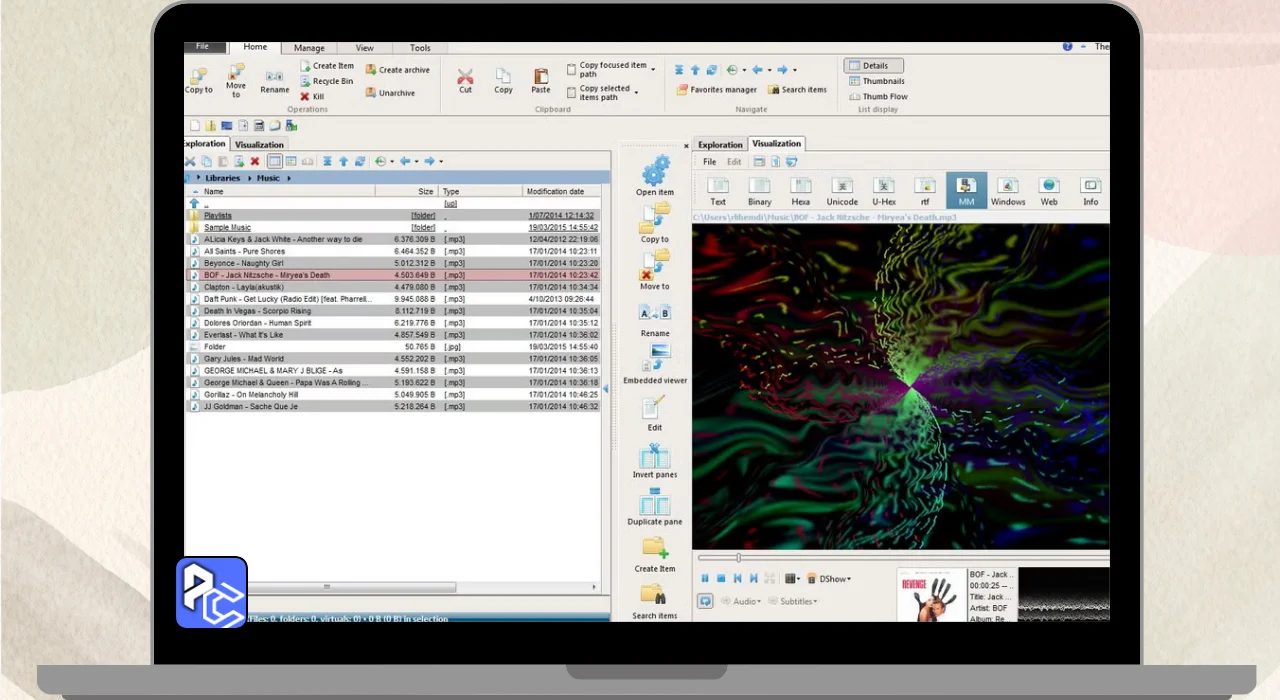
Task: Click Kill red X in Operations
Action: (x=311, y=97)
